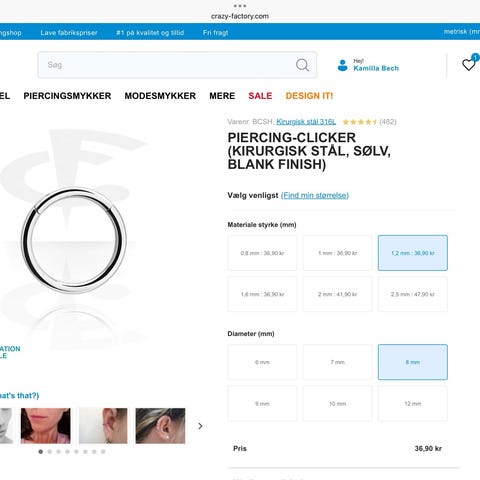Select 0,8 mm material thickness
The width and height of the screenshot is (480, 480).
tap(262, 253)
